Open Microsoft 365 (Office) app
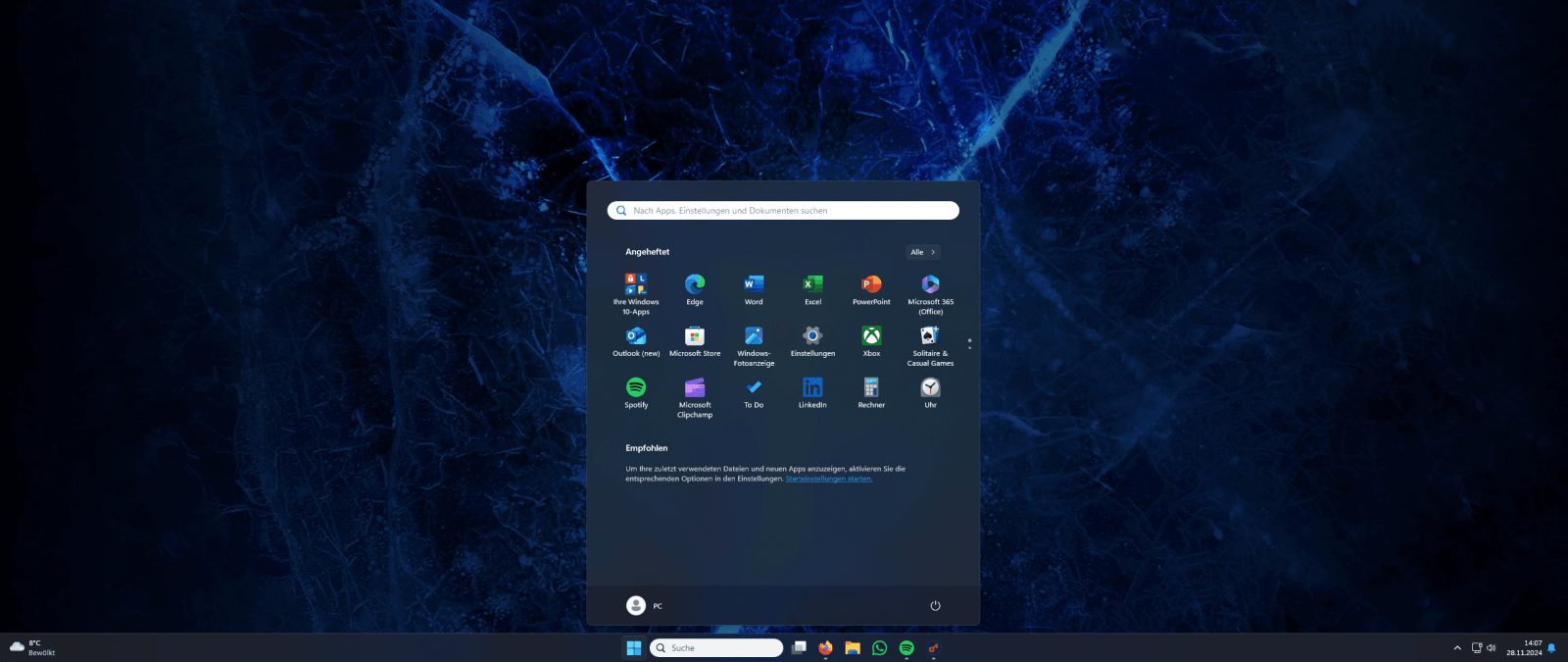This screenshot has height=662, width=1568. tap(930, 294)
